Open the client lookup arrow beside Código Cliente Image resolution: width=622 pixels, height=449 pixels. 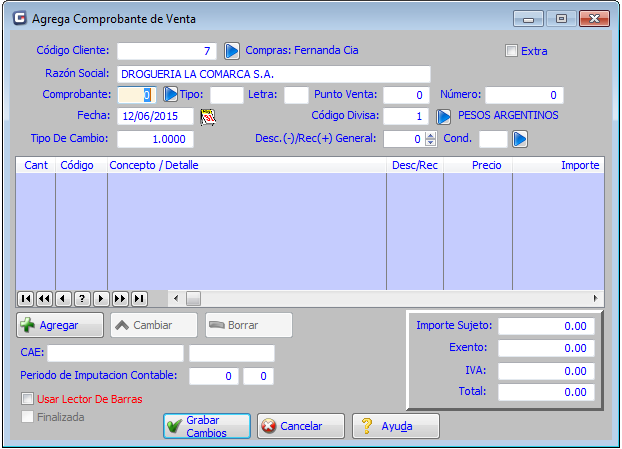pos(231,50)
